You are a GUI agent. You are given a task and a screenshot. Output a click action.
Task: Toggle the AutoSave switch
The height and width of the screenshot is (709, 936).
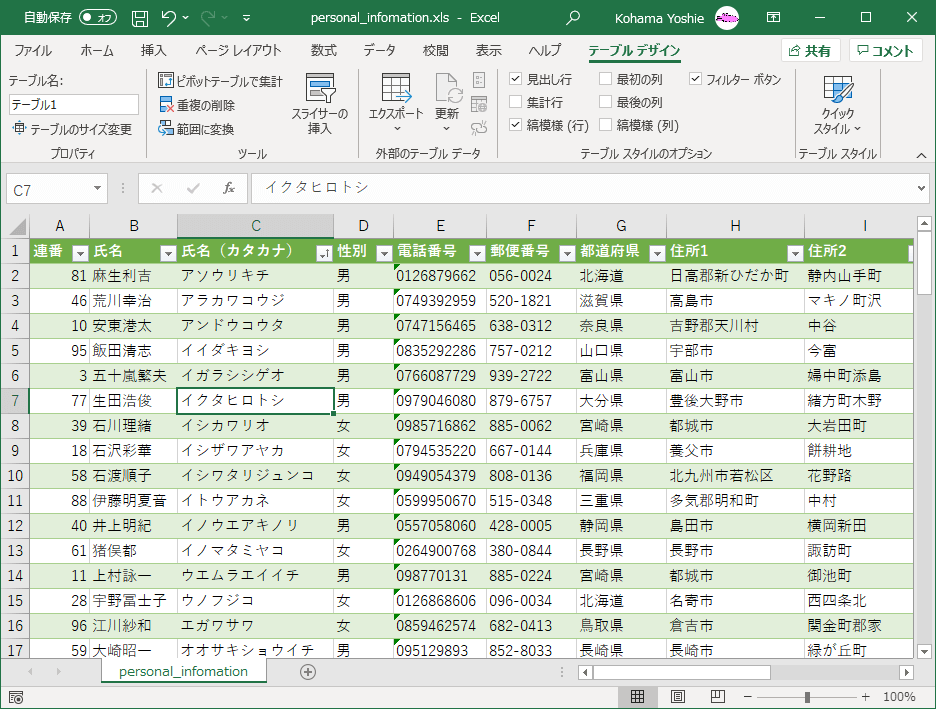[97, 18]
